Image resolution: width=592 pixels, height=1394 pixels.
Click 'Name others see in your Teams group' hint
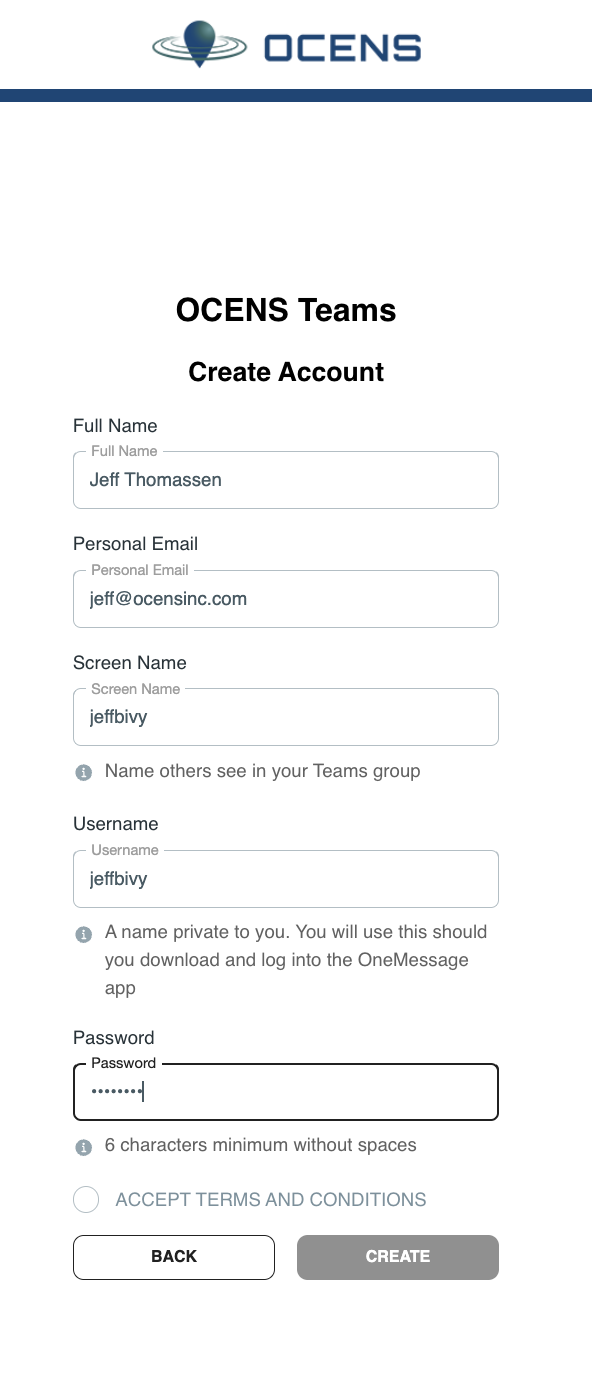pyautogui.click(x=263, y=771)
